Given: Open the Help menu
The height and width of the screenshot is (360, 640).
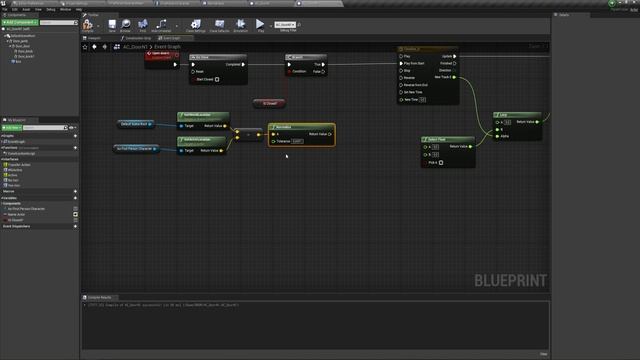Looking at the screenshot, I should [x=79, y=9].
